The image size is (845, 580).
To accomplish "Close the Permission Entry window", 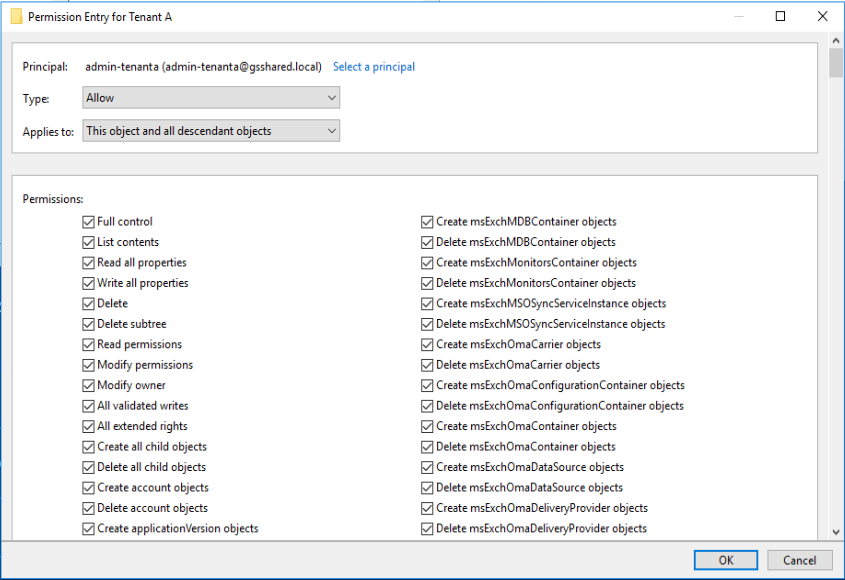I will coord(821,17).
